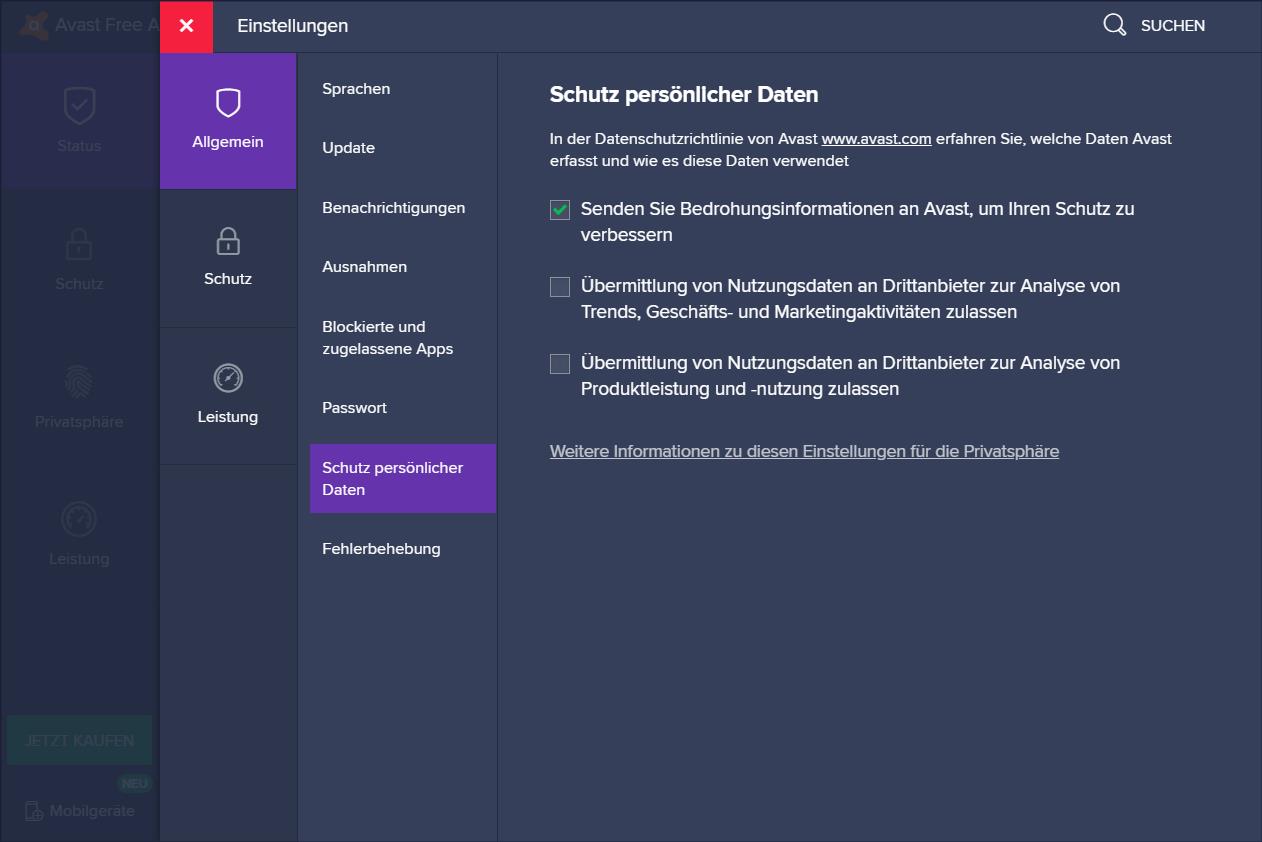Close settings with the red X
Image resolution: width=1262 pixels, height=842 pixels.
(186, 26)
